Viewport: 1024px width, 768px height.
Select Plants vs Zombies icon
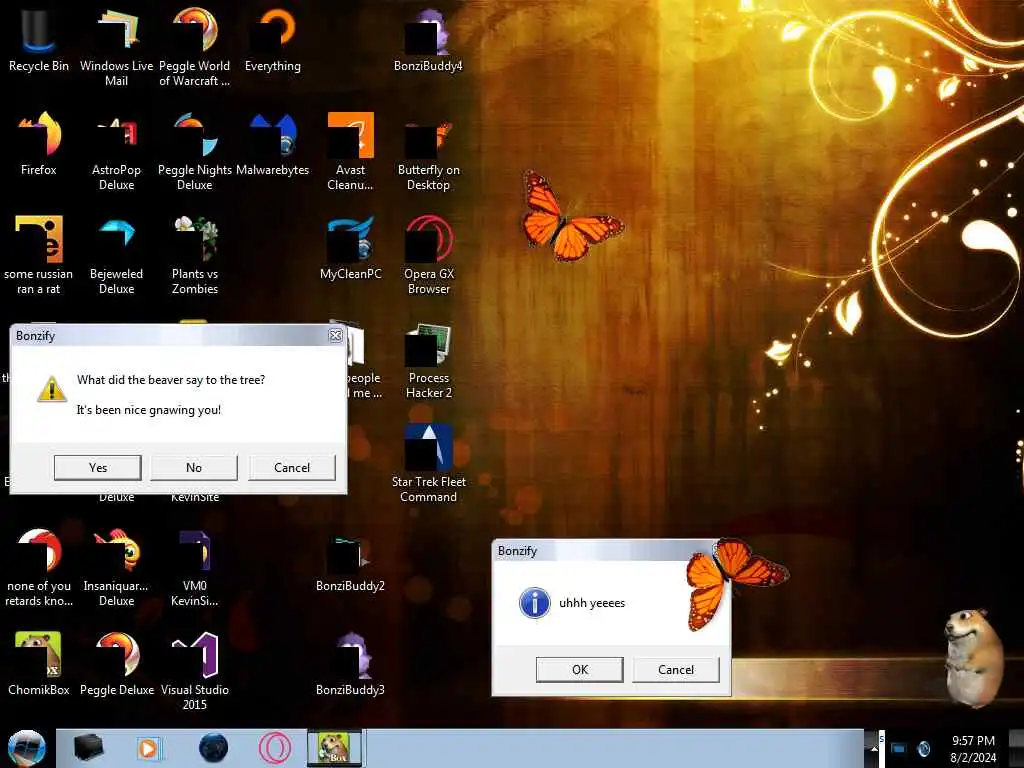(x=195, y=255)
